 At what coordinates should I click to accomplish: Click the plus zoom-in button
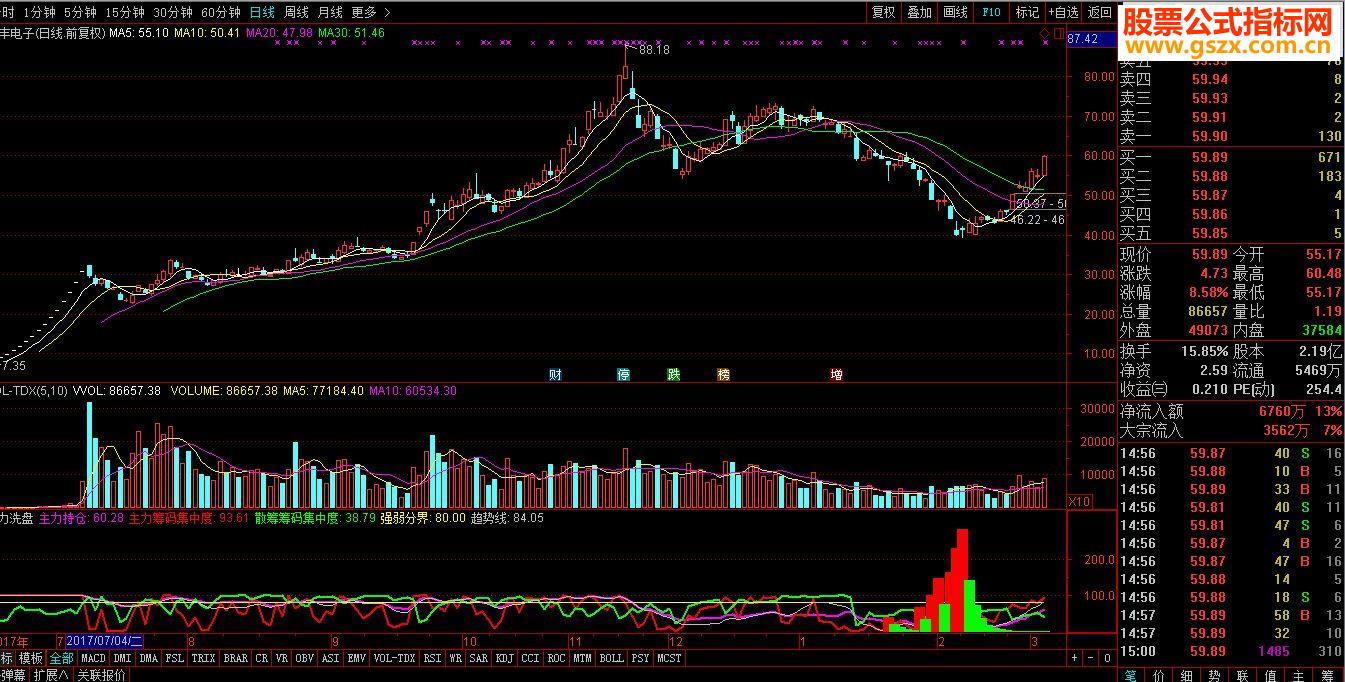[1074, 658]
